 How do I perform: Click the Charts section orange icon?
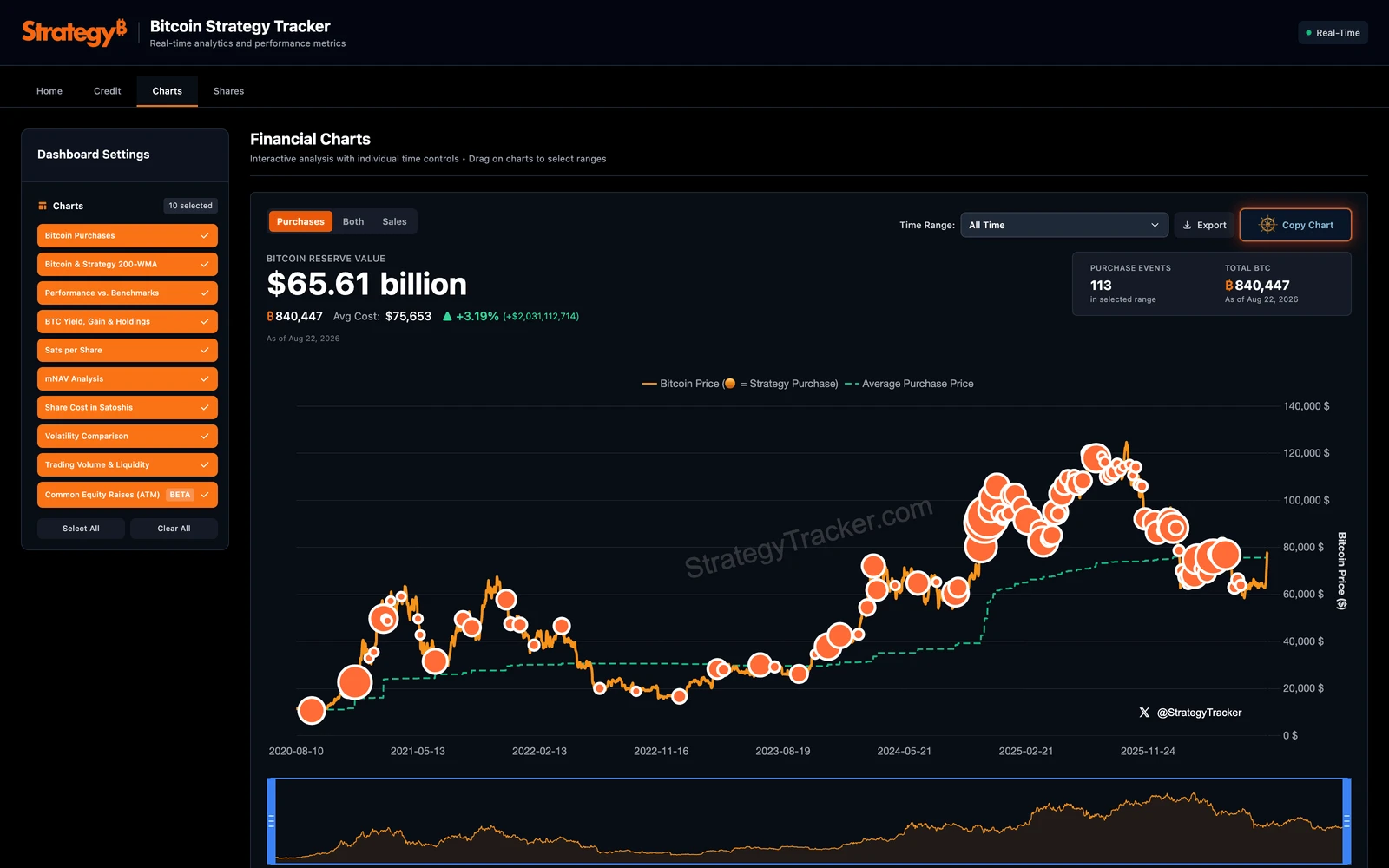43,206
